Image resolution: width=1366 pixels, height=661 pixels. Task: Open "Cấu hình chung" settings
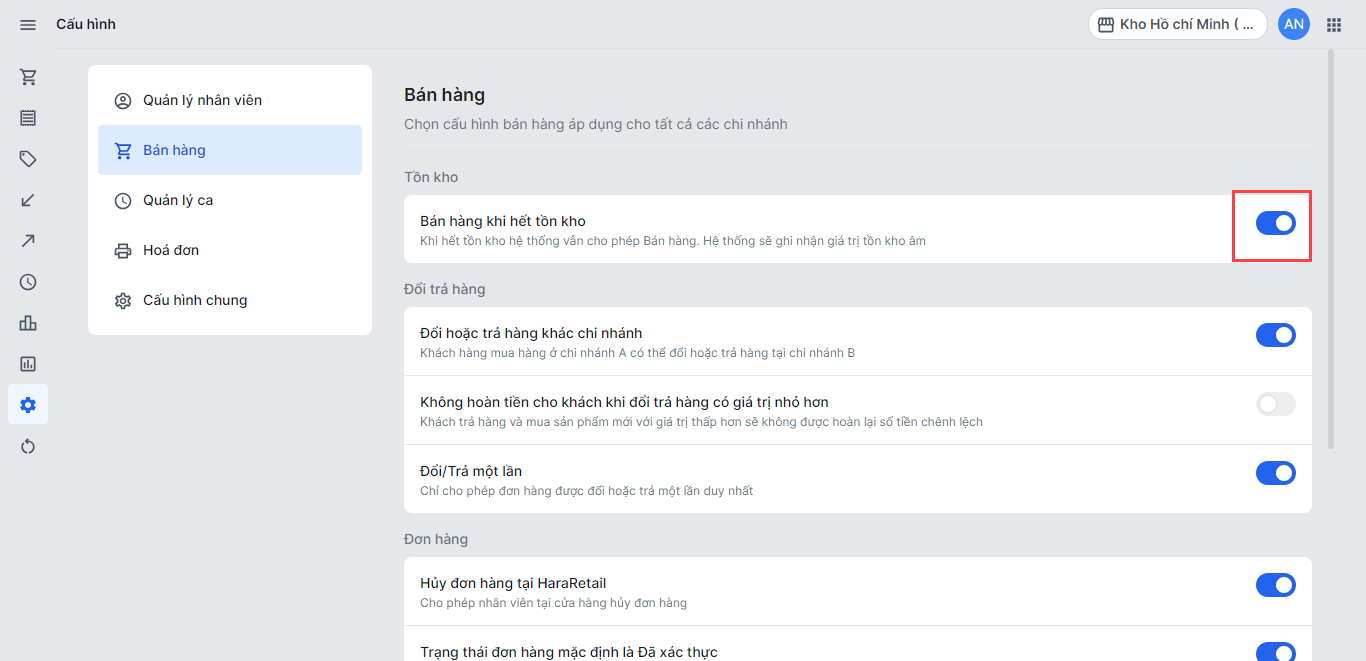[x=195, y=300]
